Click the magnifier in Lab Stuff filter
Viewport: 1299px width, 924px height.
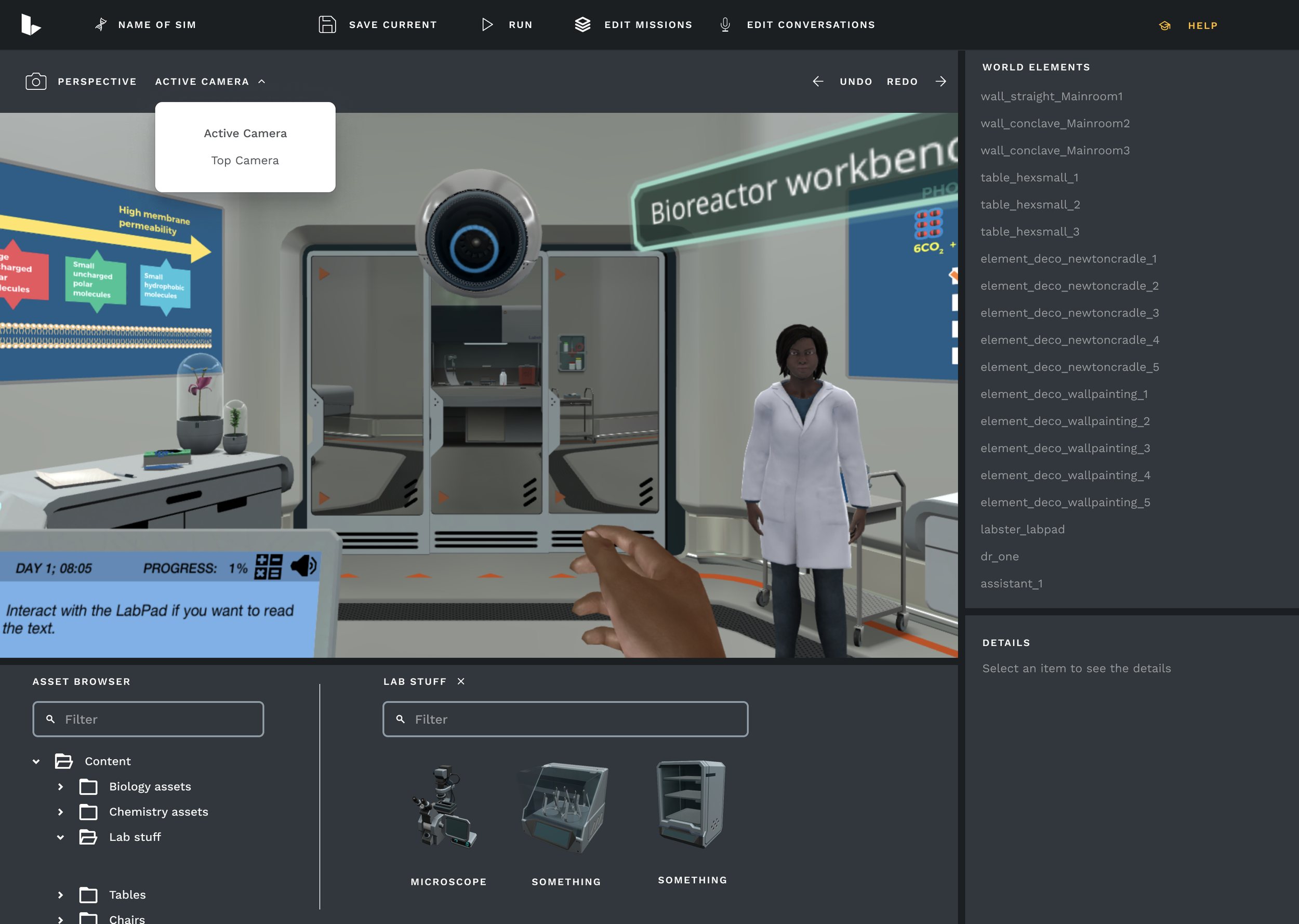(x=401, y=719)
